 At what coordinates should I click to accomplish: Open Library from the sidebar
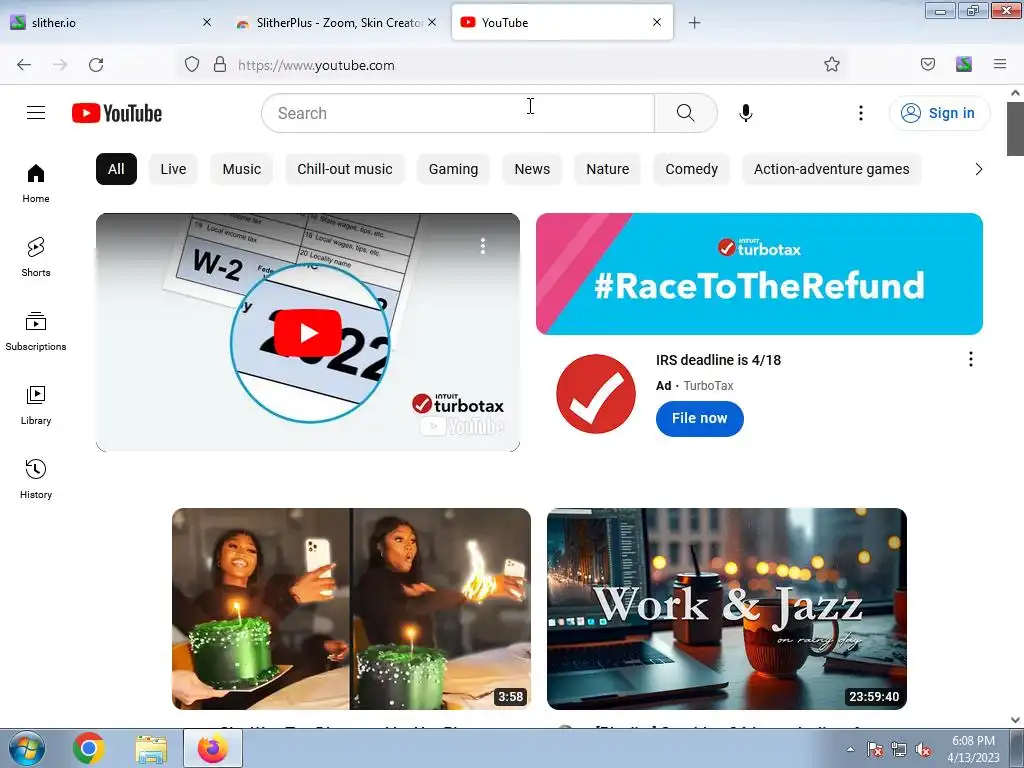click(x=36, y=405)
